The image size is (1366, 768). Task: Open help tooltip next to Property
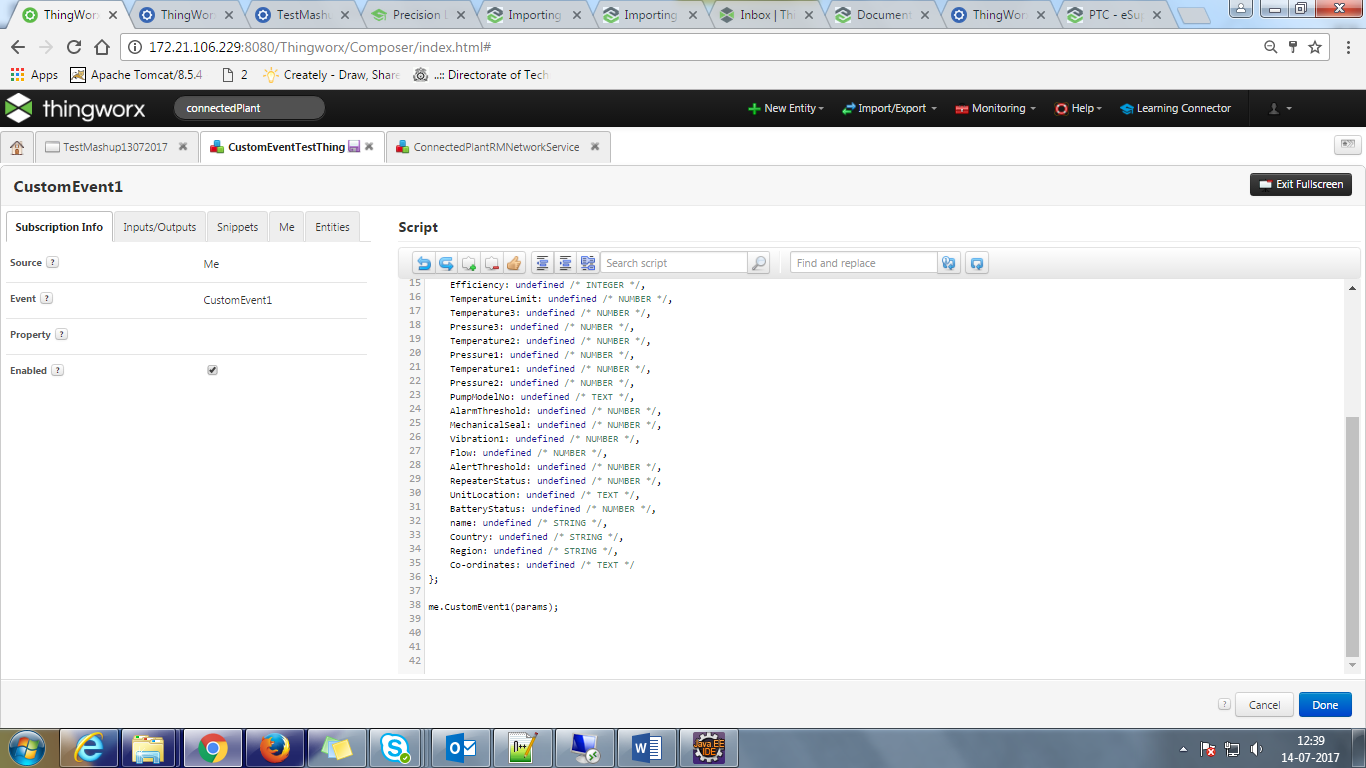(x=61, y=335)
